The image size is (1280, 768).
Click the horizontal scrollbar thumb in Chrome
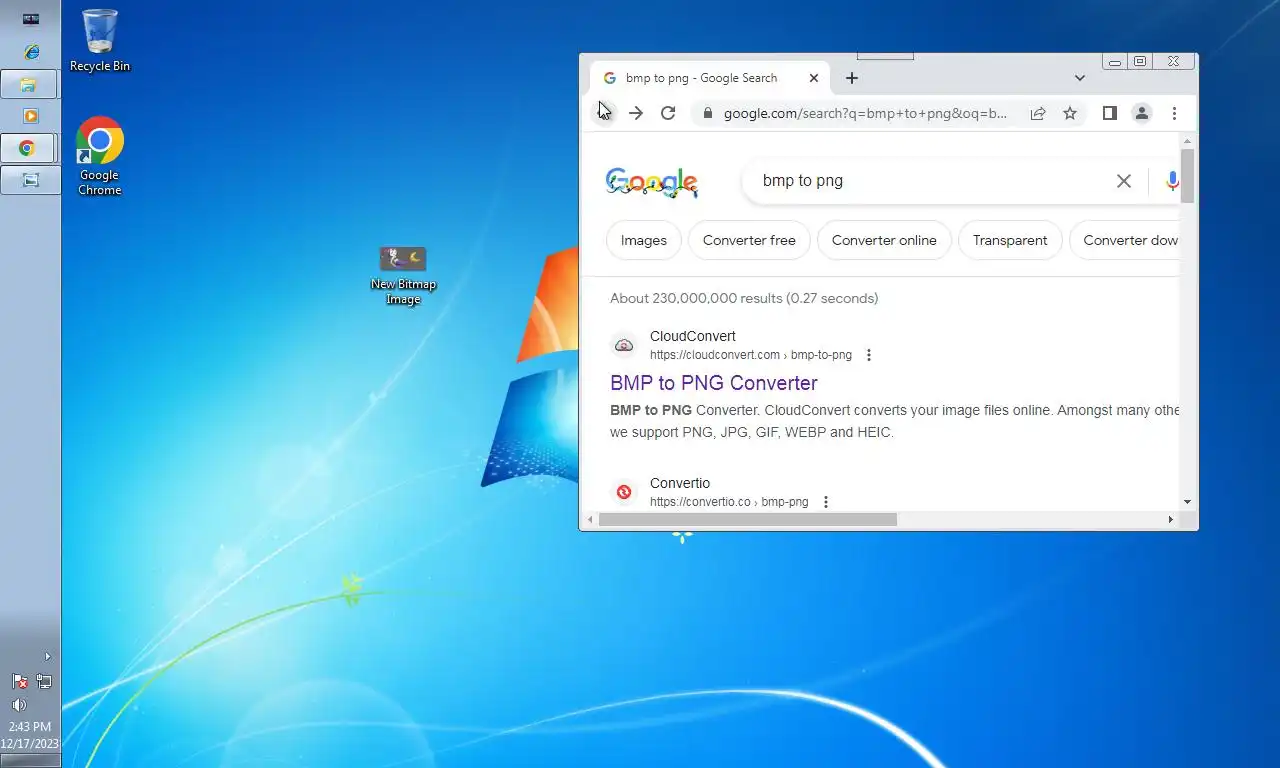(748, 519)
